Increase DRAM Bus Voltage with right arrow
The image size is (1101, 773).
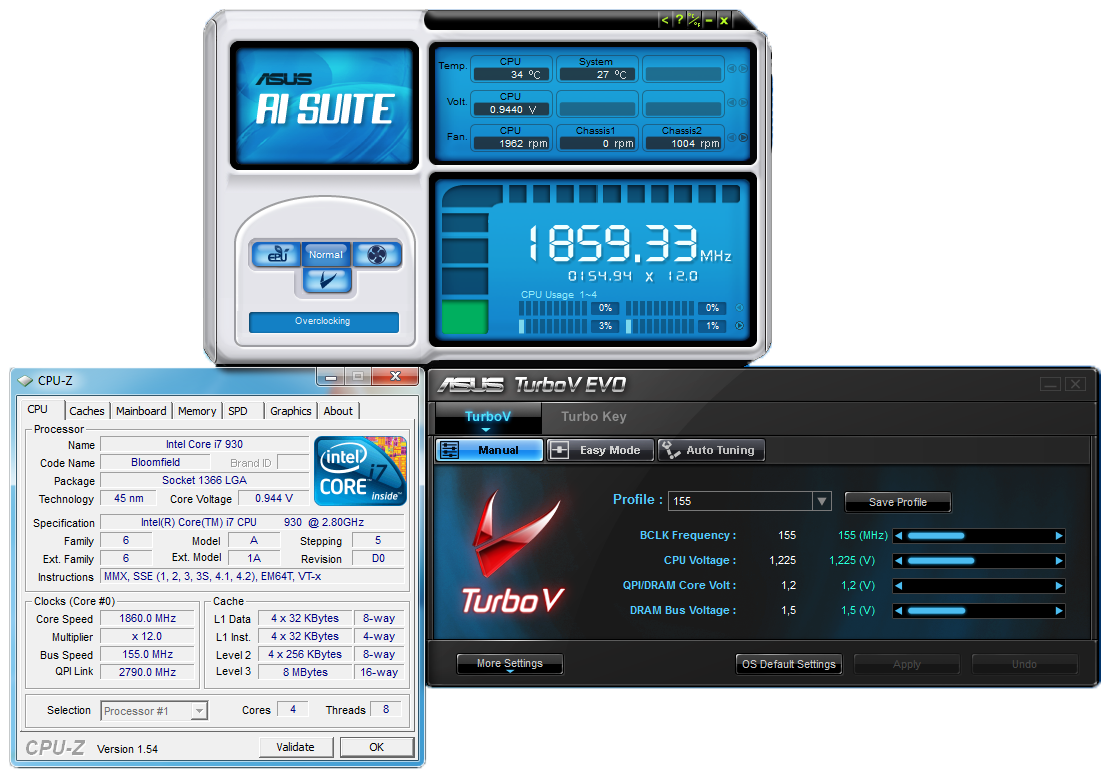point(1059,611)
